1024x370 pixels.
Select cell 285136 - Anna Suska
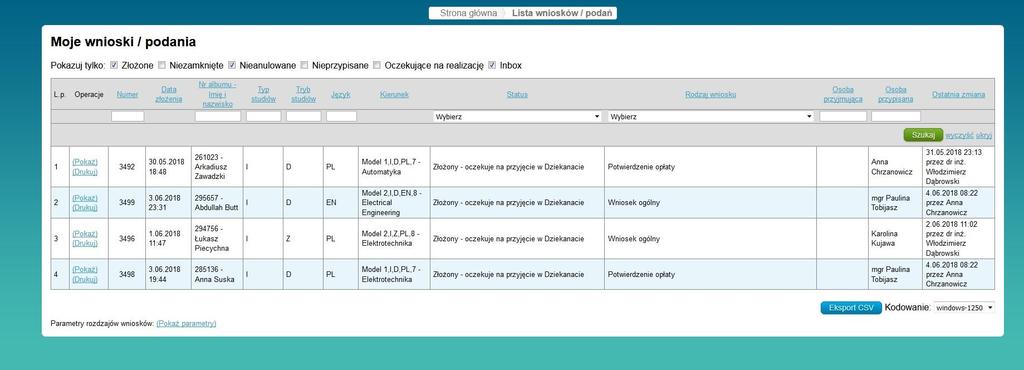point(217,274)
